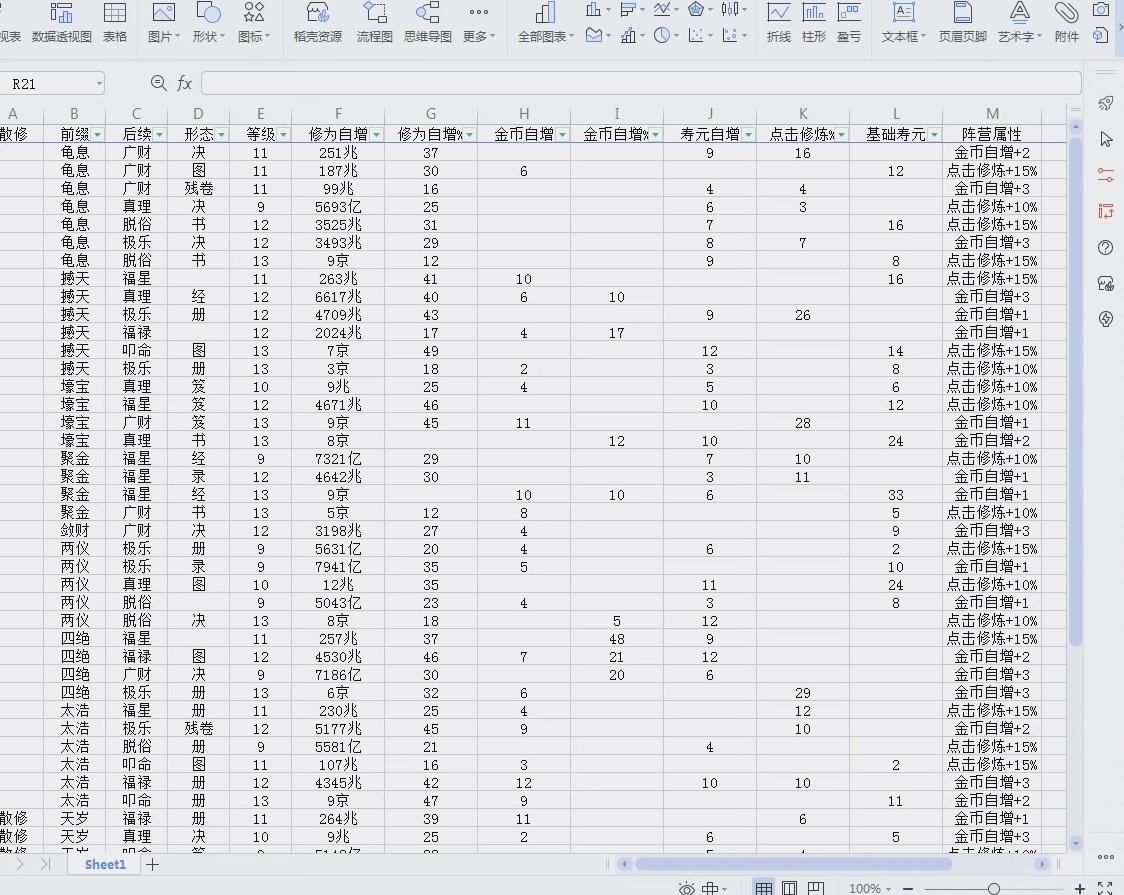Open the filter dropdown for 基础寿元
The image size is (1124, 895).
pos(934,135)
